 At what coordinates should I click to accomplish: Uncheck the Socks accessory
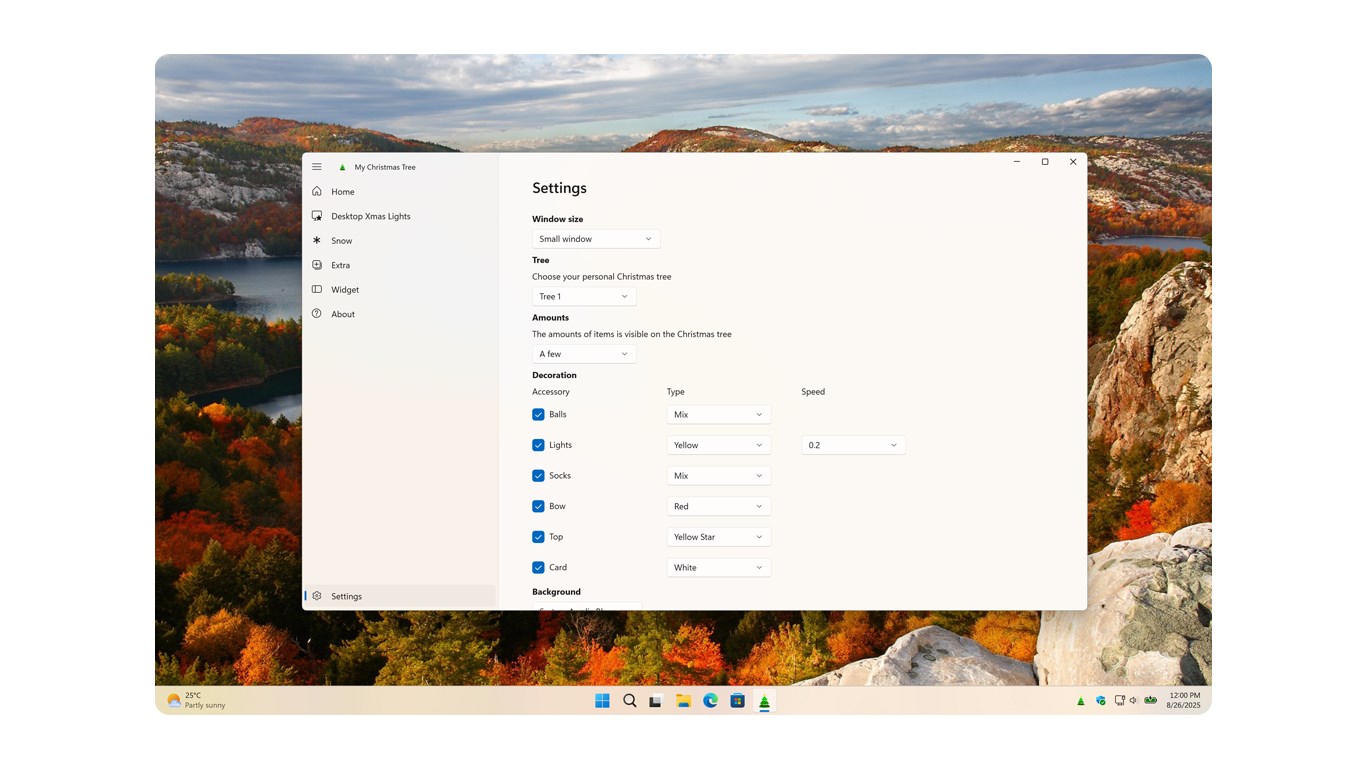click(x=538, y=475)
